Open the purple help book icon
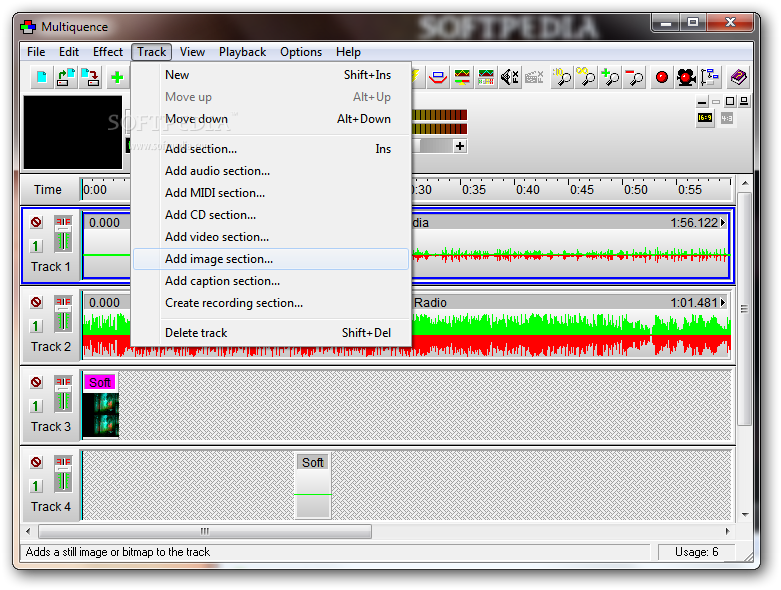781x590 pixels. click(738, 77)
